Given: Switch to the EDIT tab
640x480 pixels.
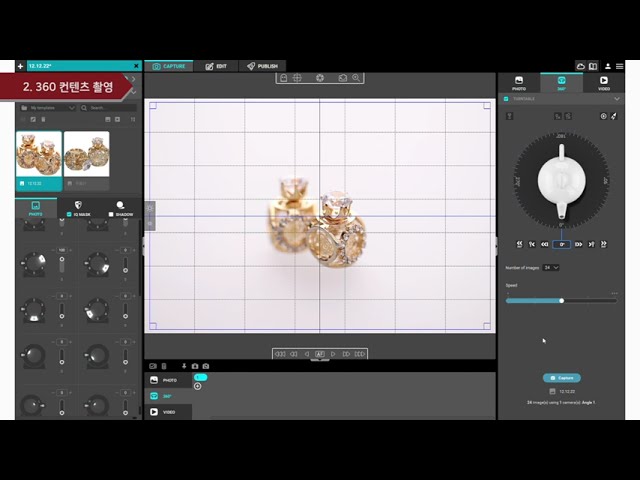Looking at the screenshot, I should pyautogui.click(x=216, y=66).
